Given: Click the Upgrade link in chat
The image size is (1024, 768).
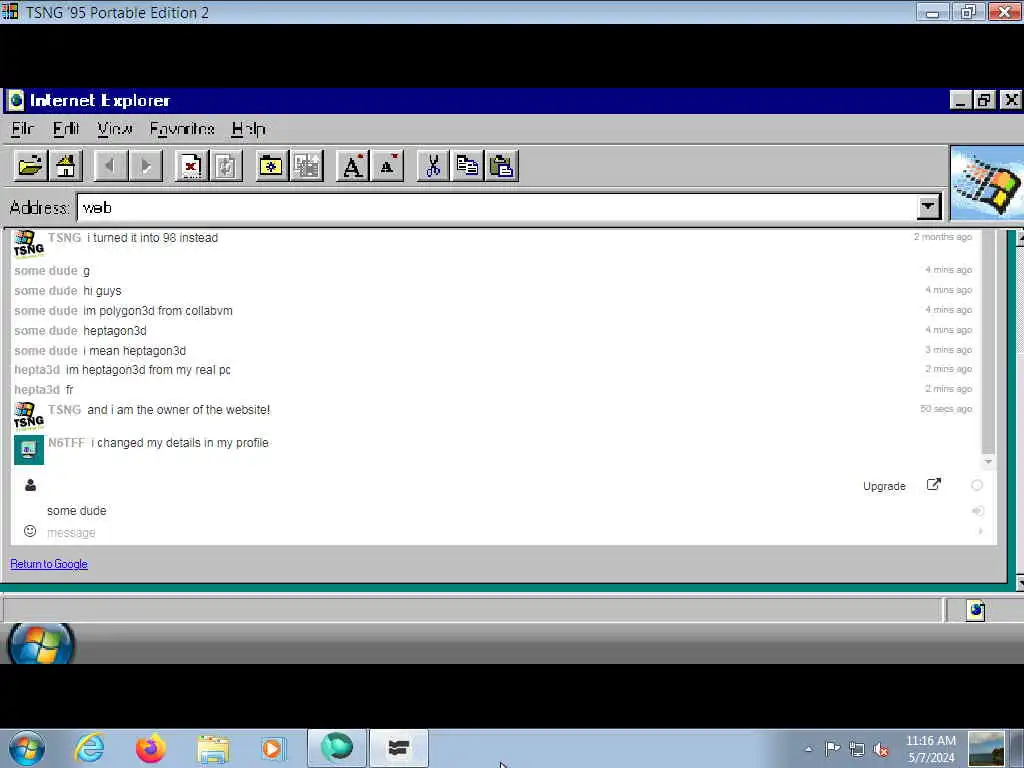Looking at the screenshot, I should pyautogui.click(x=884, y=486).
